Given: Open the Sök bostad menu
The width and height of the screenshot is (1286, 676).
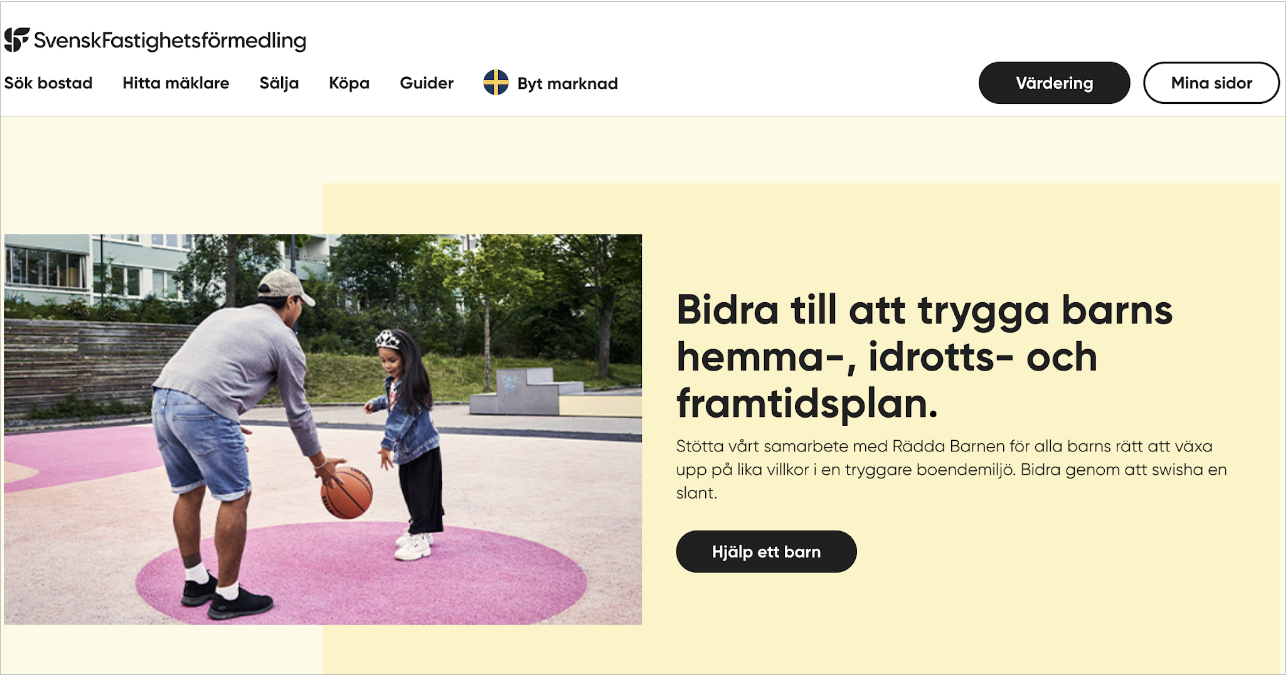Looking at the screenshot, I should (48, 83).
